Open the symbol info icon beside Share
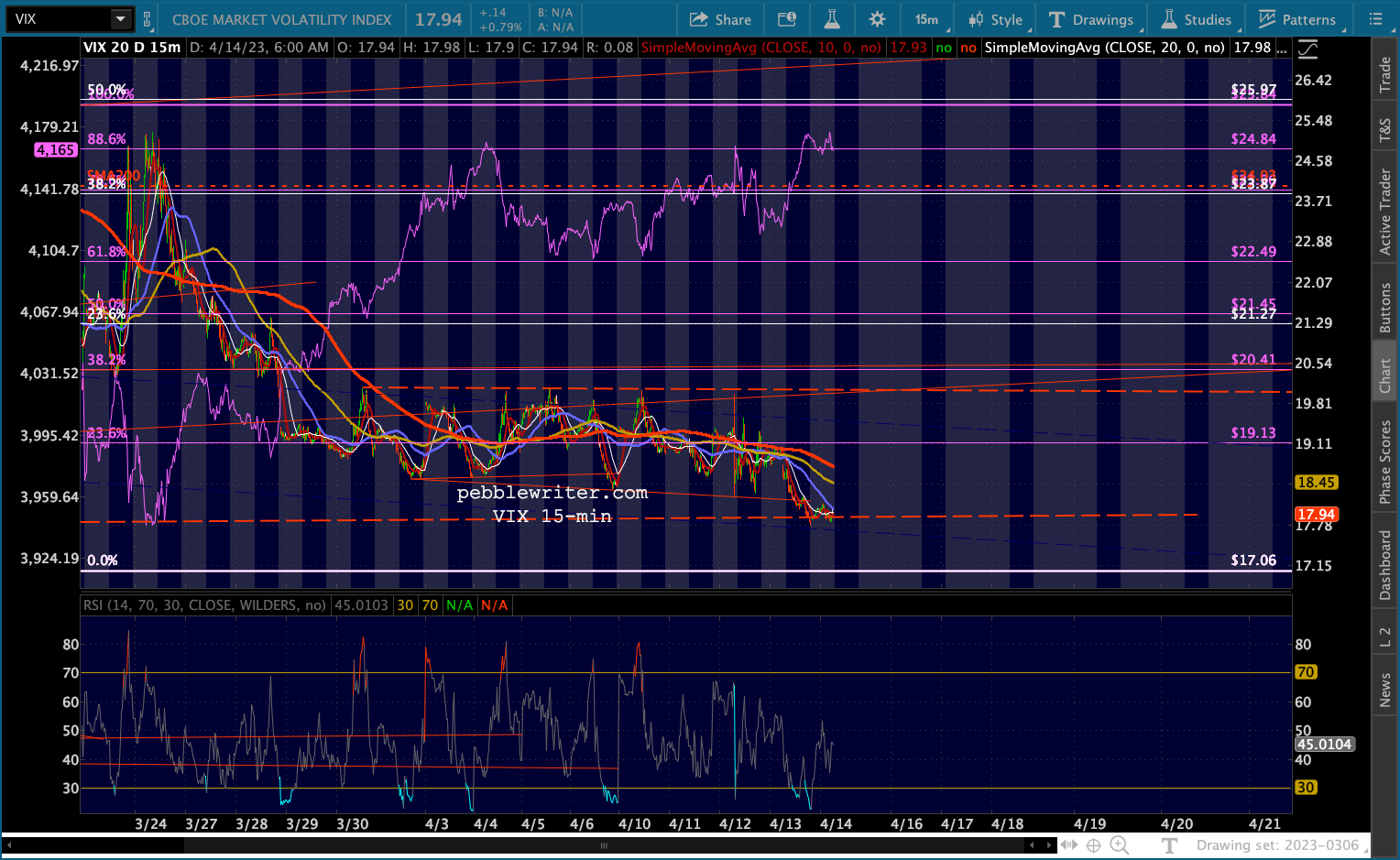The image size is (1400, 860). coord(786,19)
